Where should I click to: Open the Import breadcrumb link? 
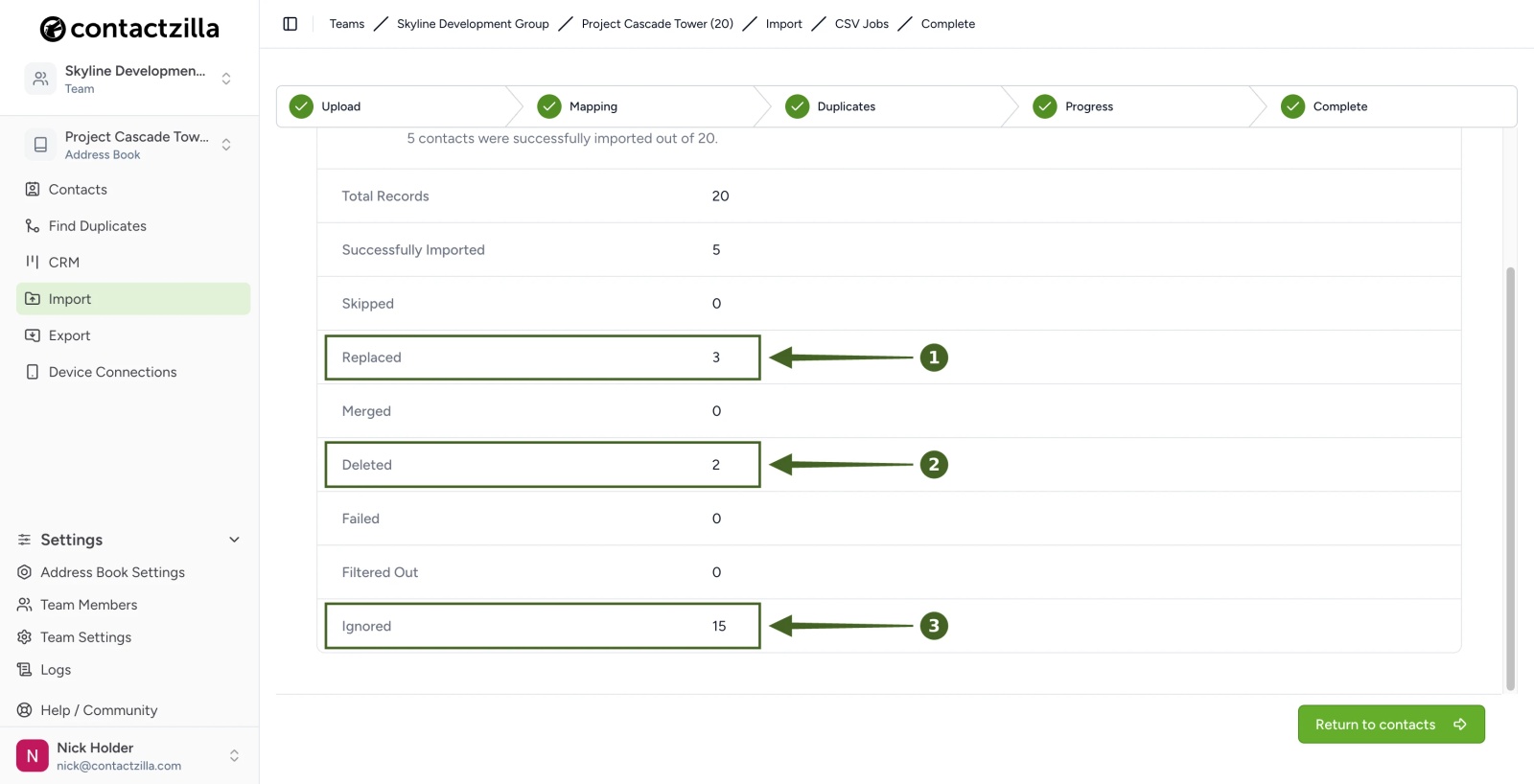click(784, 24)
